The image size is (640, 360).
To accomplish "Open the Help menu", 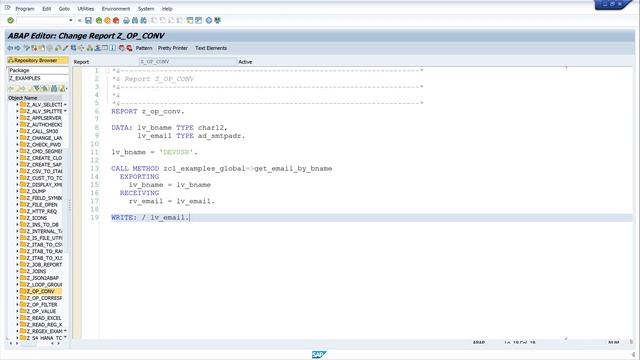I will tap(167, 9).
